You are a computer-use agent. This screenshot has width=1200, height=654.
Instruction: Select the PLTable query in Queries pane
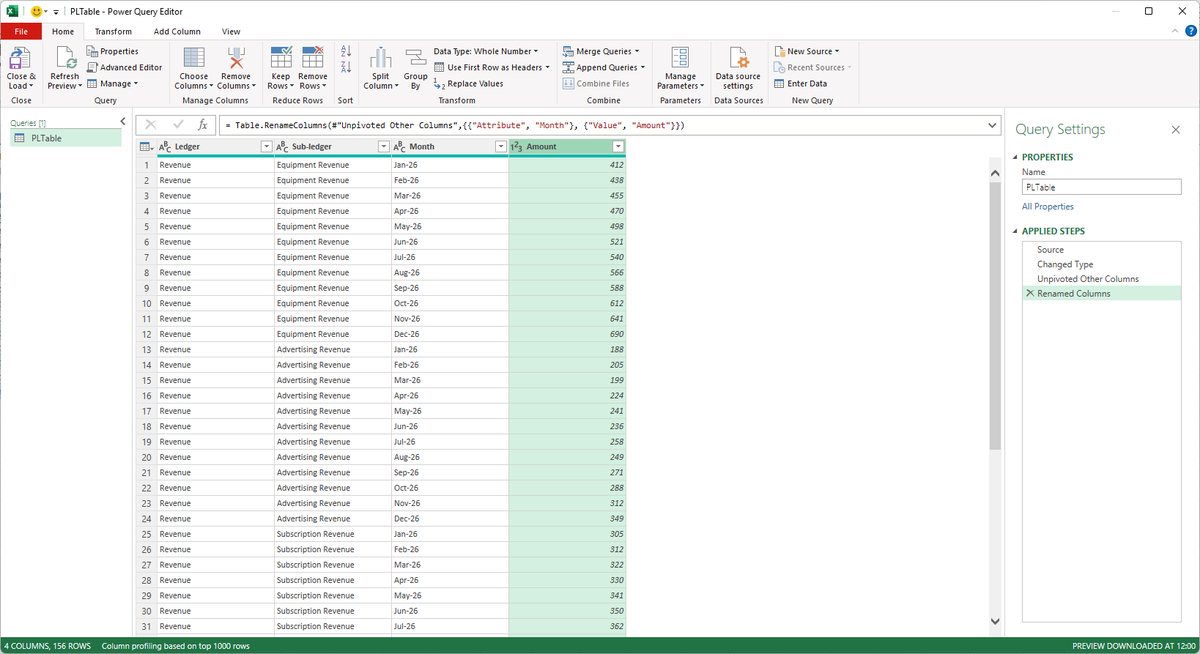point(66,138)
